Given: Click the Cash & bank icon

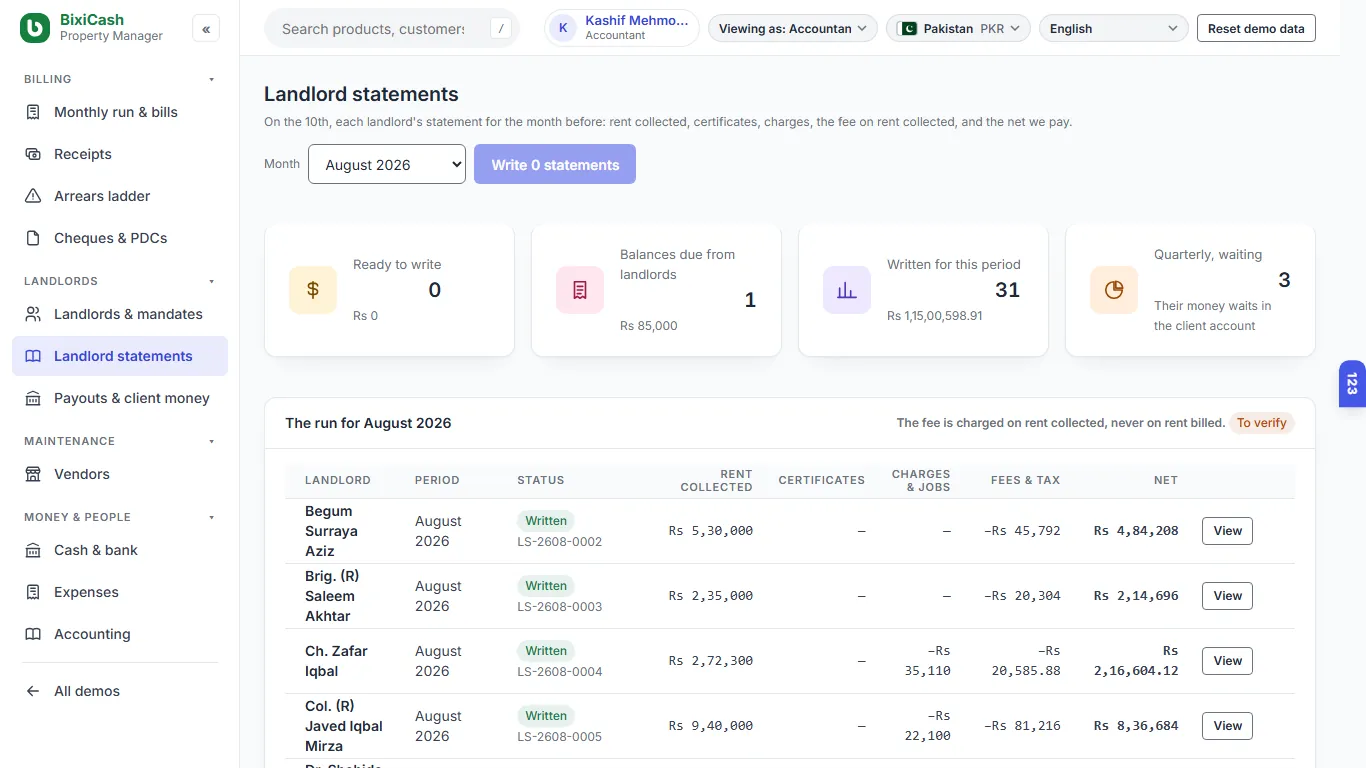Looking at the screenshot, I should point(33,550).
